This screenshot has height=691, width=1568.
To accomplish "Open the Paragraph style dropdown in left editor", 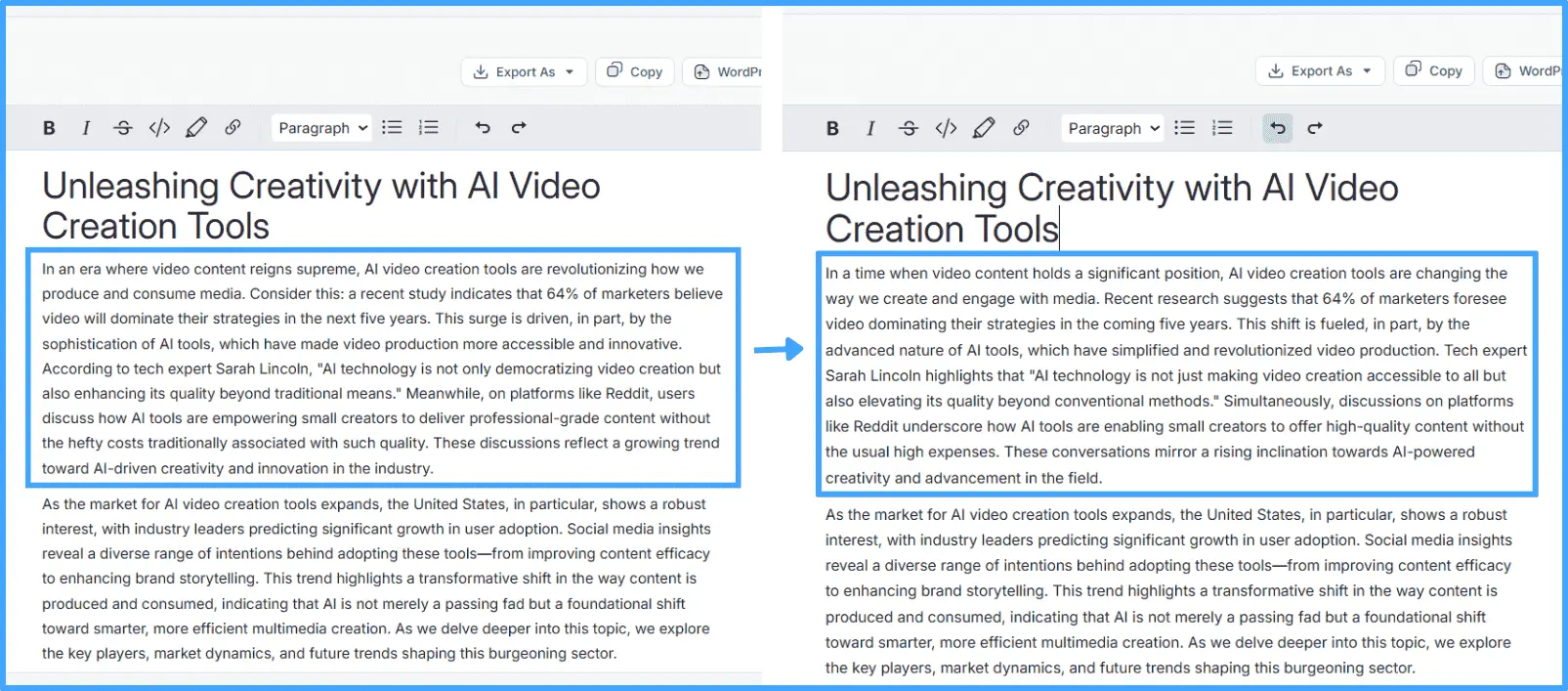I will click(322, 128).
